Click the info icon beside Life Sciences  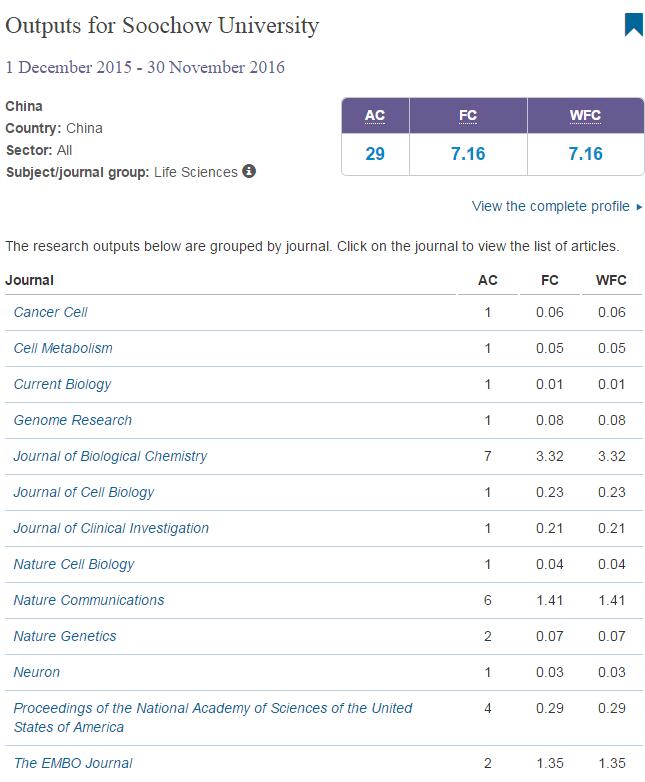pos(249,171)
